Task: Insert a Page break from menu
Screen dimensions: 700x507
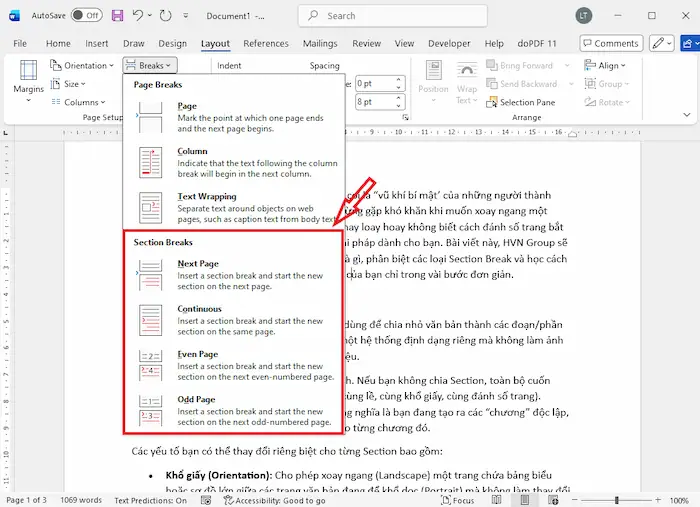Action: (233, 119)
